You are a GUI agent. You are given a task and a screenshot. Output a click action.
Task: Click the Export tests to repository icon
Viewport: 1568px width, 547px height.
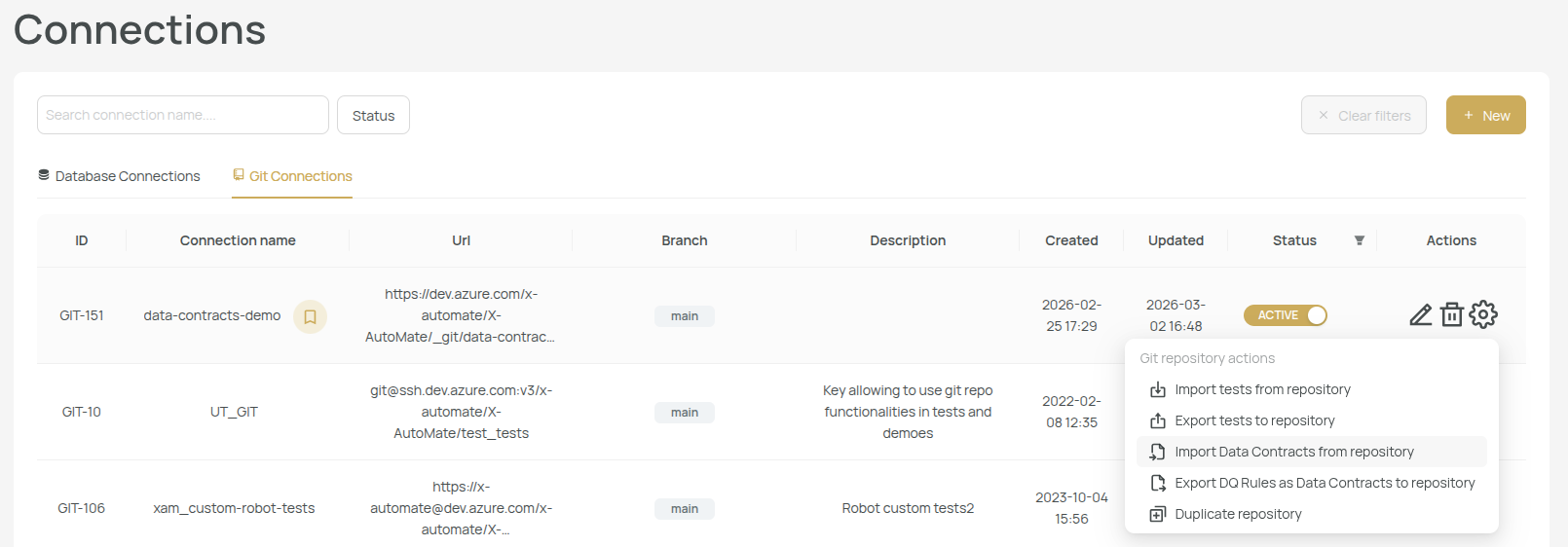point(1158,421)
